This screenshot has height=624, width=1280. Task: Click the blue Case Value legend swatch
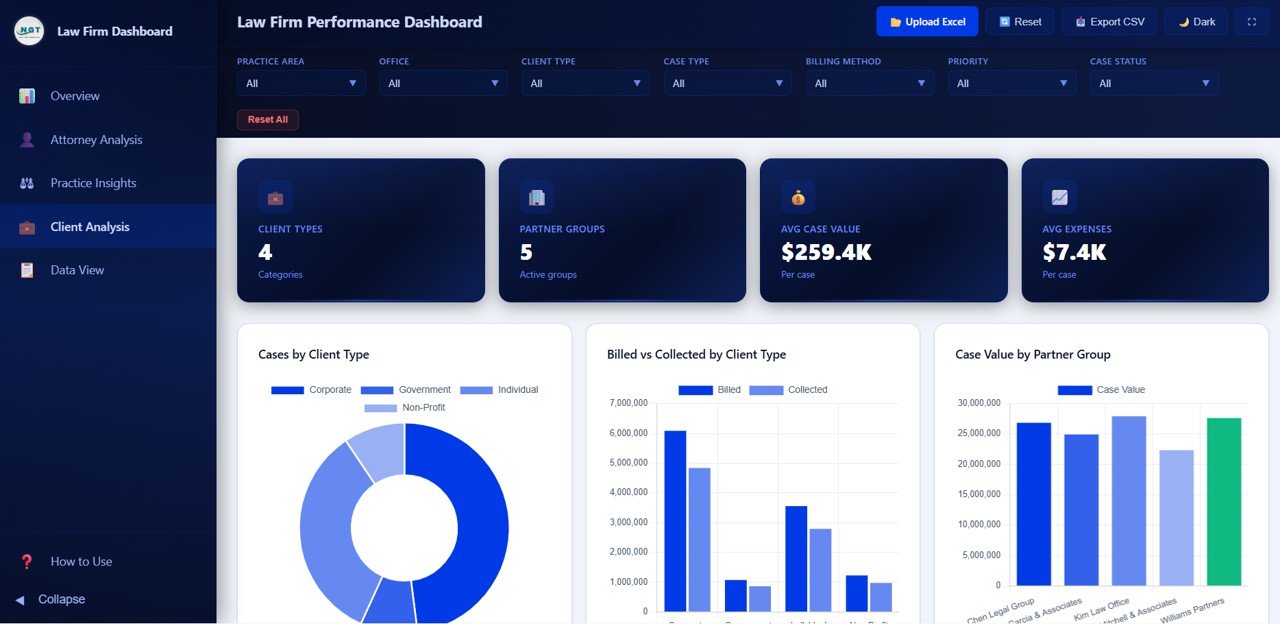pyautogui.click(x=1075, y=389)
